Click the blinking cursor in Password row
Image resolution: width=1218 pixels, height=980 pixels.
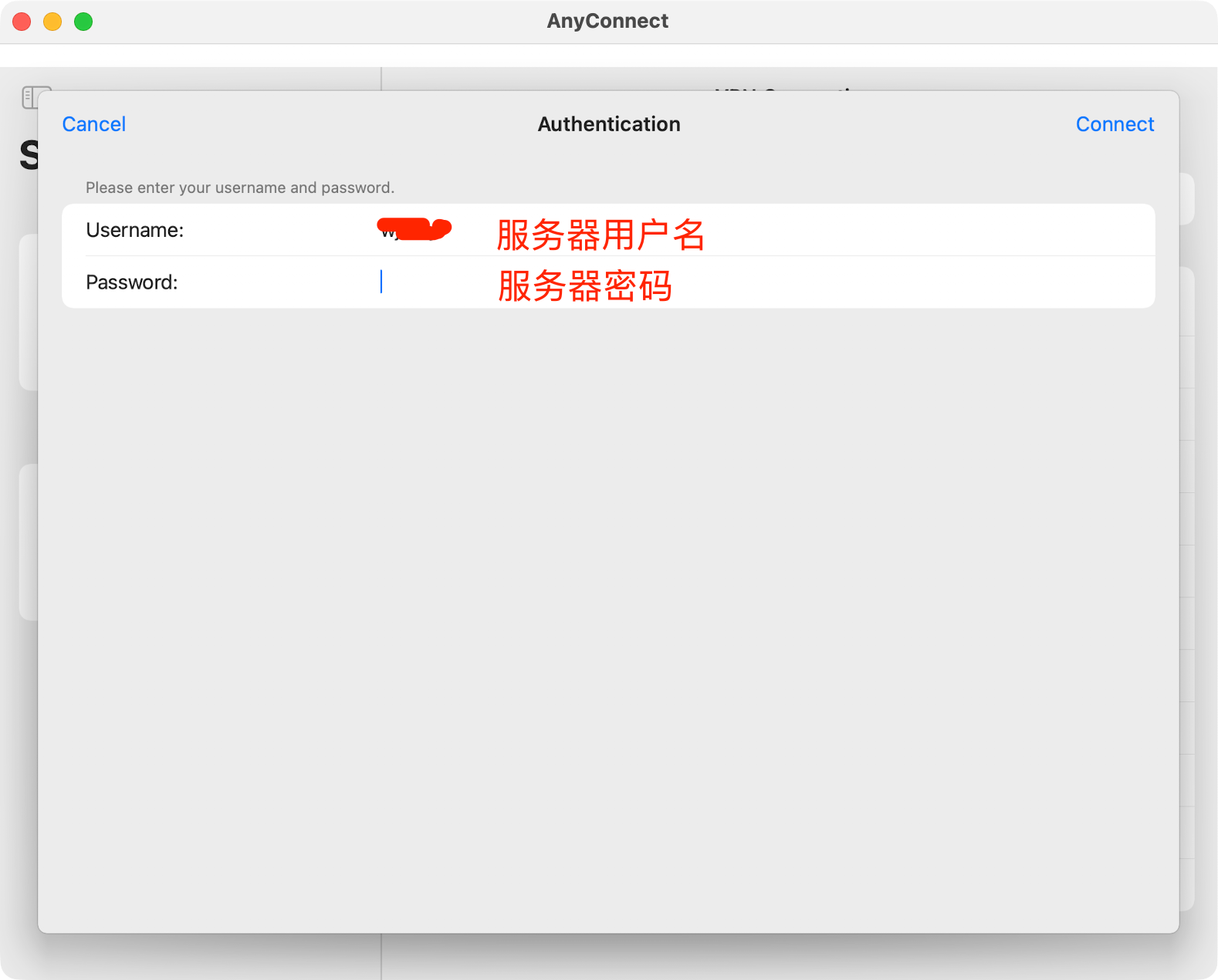point(381,282)
